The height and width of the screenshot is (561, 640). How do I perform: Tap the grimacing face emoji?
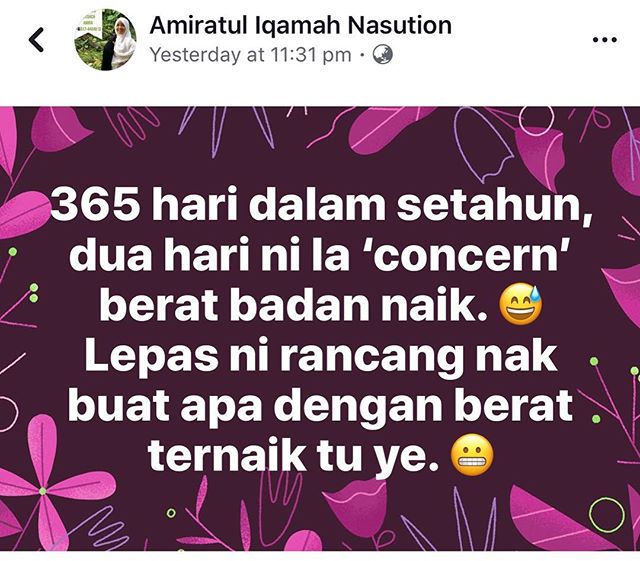tap(472, 454)
